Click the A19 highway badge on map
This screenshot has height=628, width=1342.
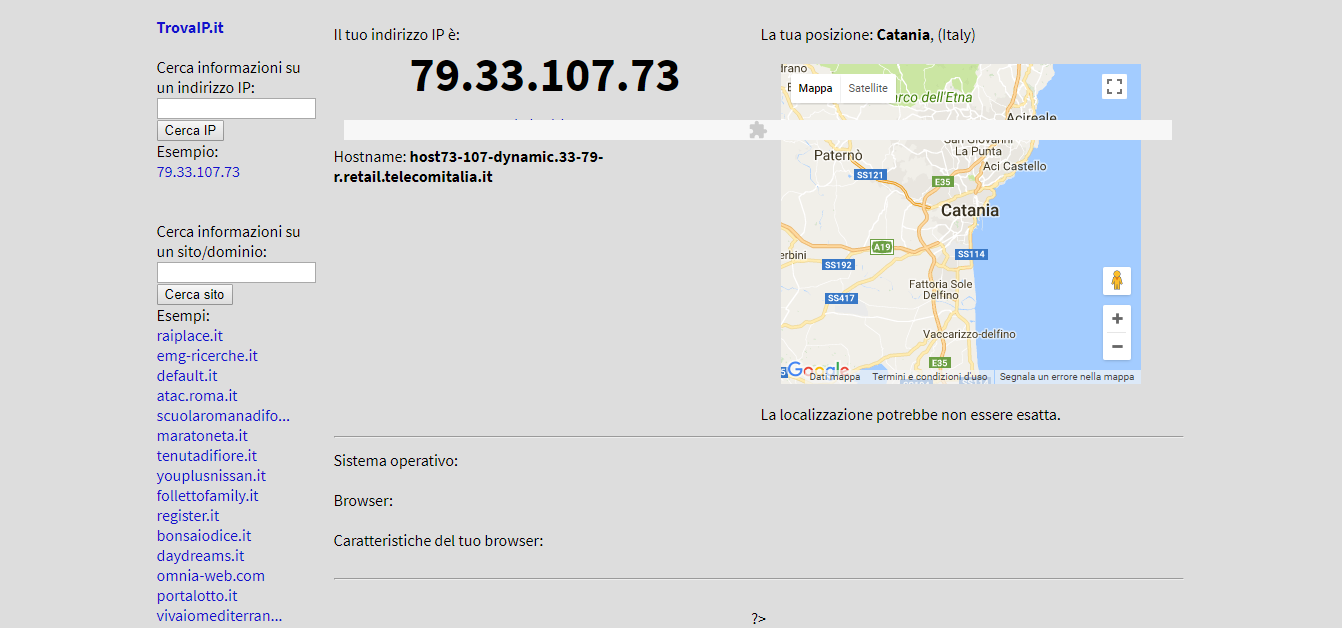(x=881, y=247)
